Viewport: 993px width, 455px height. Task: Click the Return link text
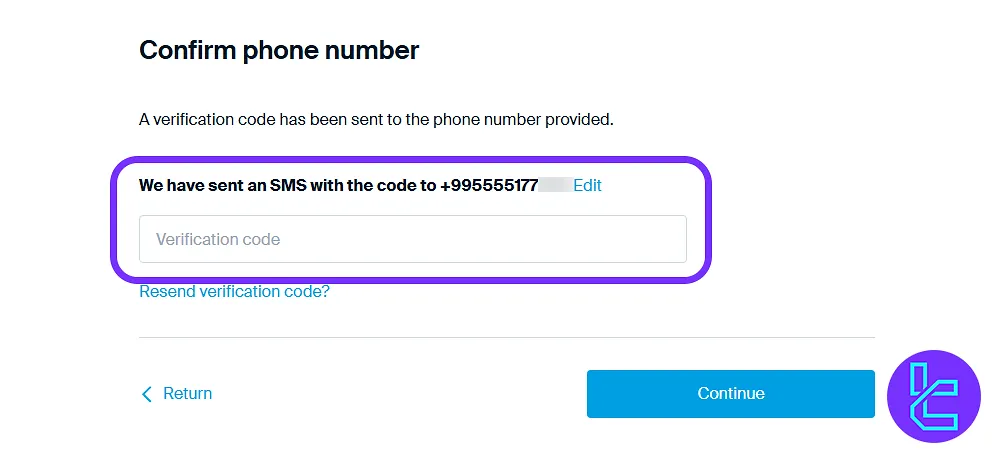[187, 393]
